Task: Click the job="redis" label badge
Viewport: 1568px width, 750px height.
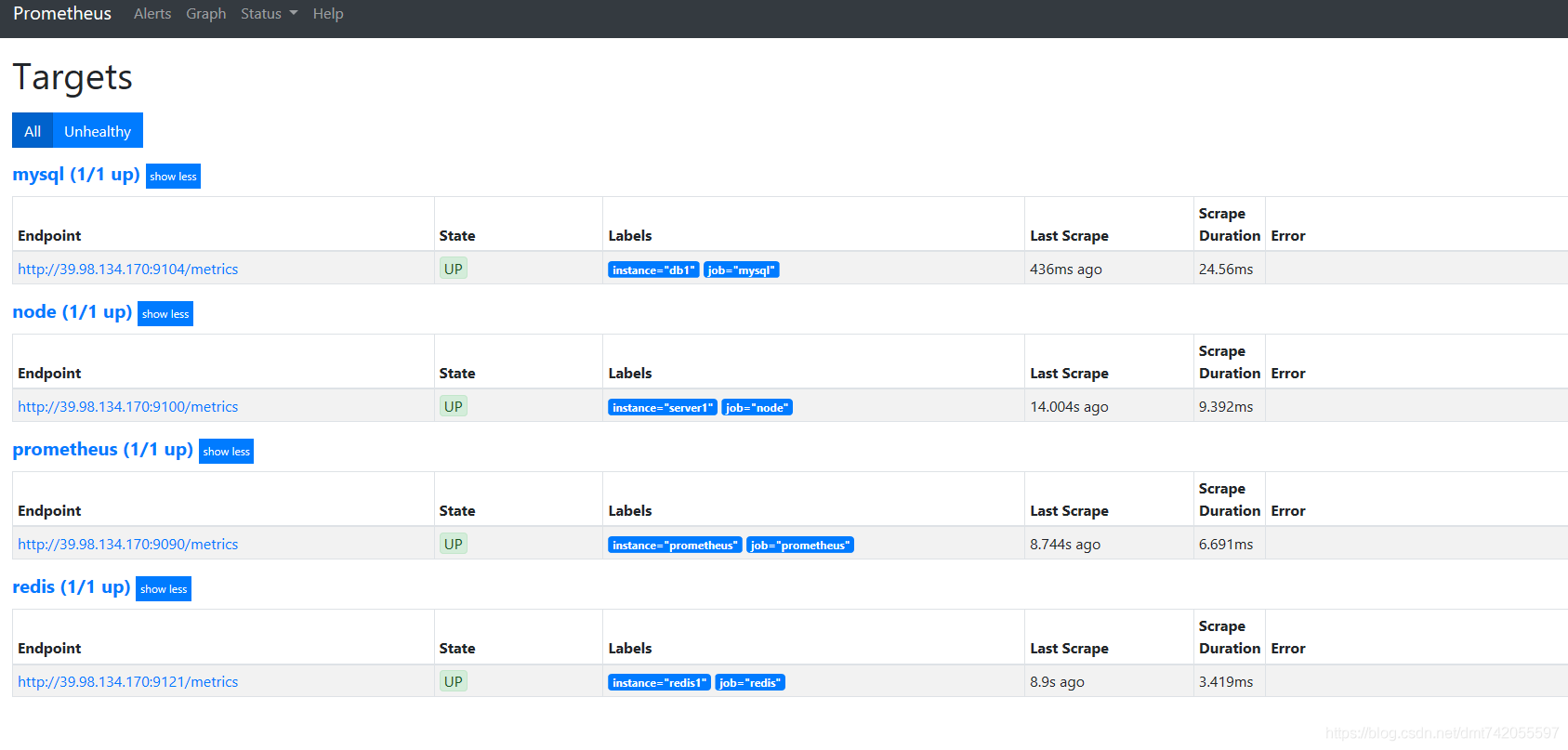Action: (750, 683)
